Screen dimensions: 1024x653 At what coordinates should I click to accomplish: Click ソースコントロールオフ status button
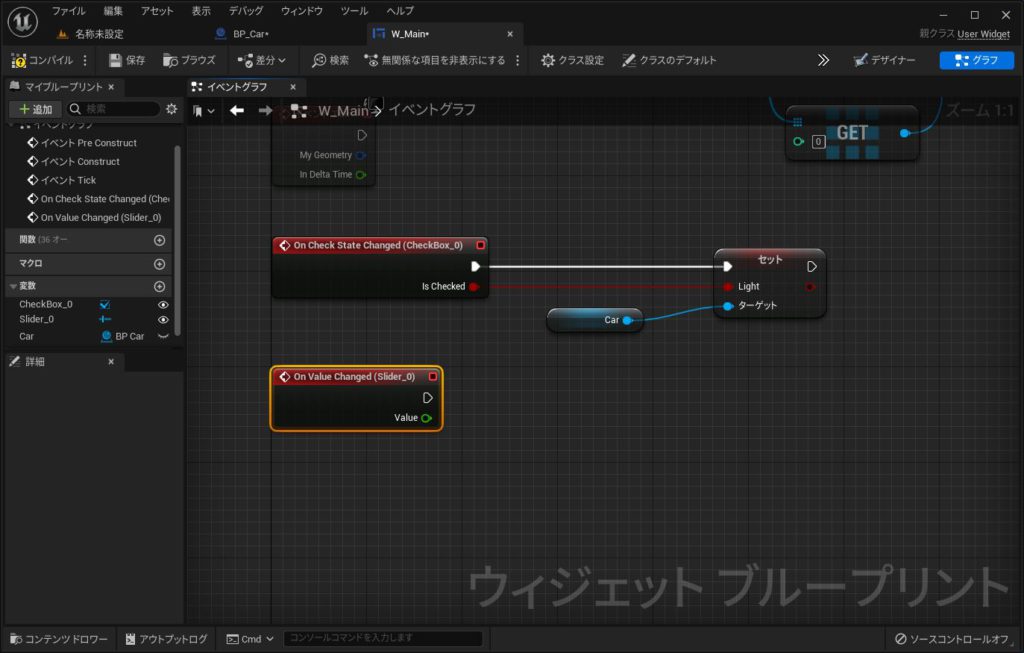click(x=952, y=639)
